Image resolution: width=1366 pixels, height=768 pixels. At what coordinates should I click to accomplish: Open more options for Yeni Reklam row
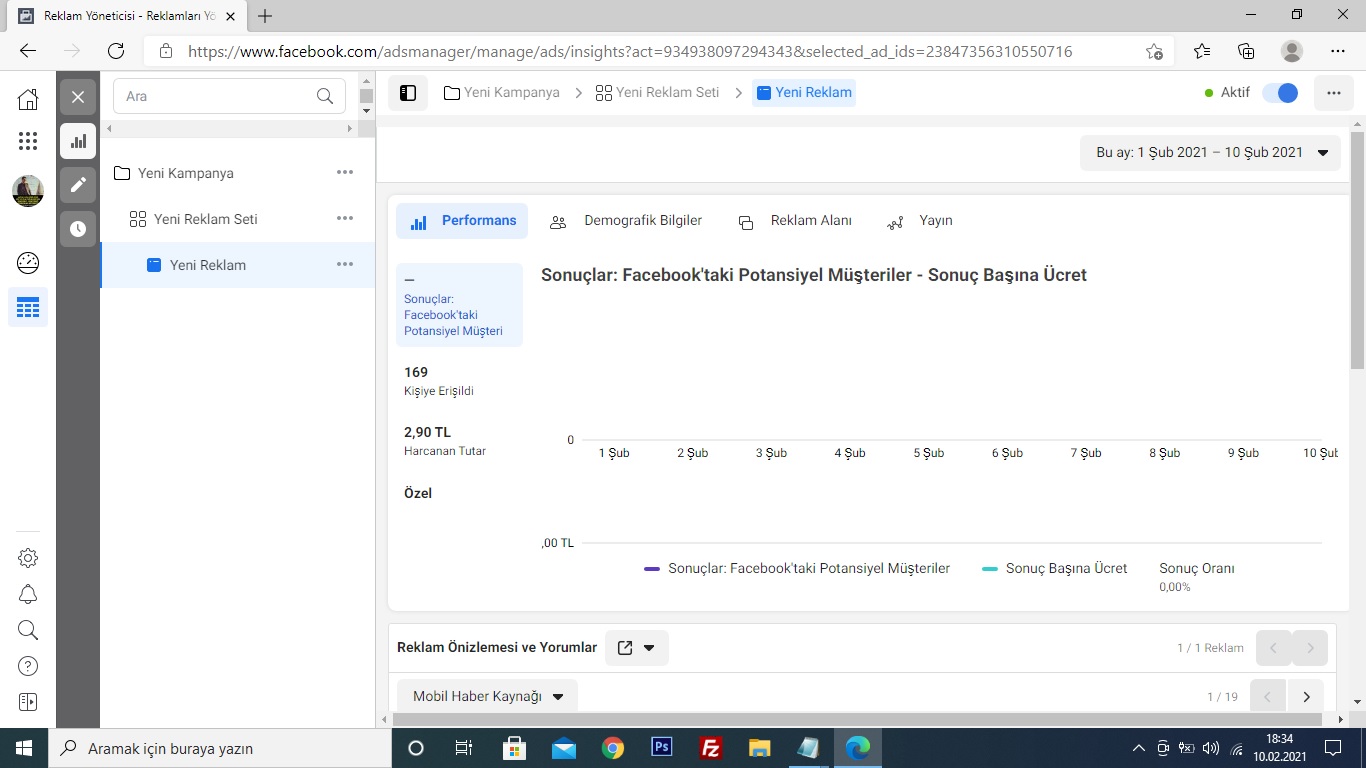(x=345, y=264)
